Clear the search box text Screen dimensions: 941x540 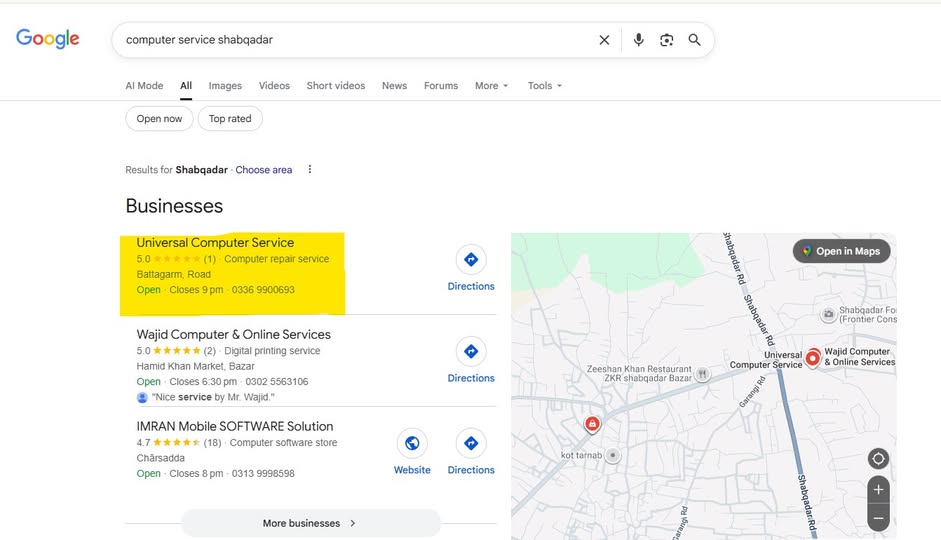pyautogui.click(x=604, y=40)
